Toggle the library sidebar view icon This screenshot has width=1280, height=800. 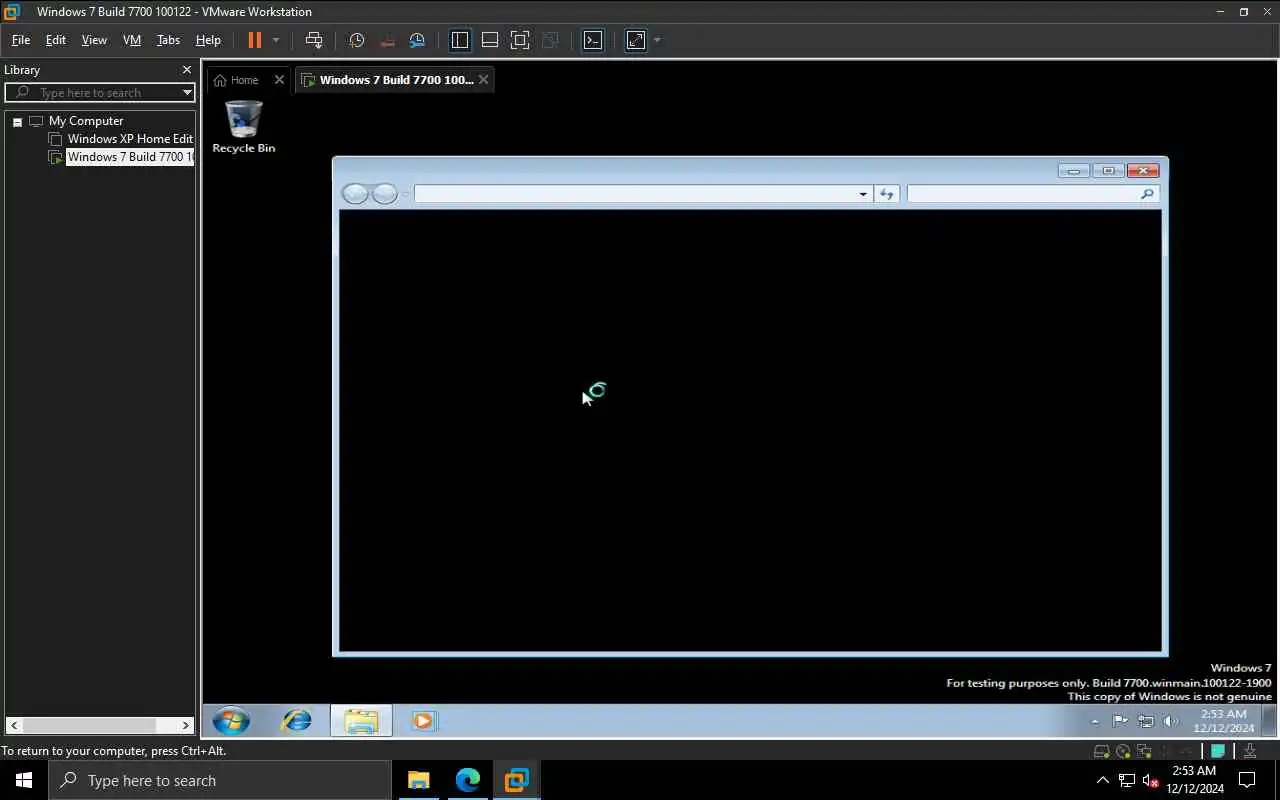tap(460, 40)
